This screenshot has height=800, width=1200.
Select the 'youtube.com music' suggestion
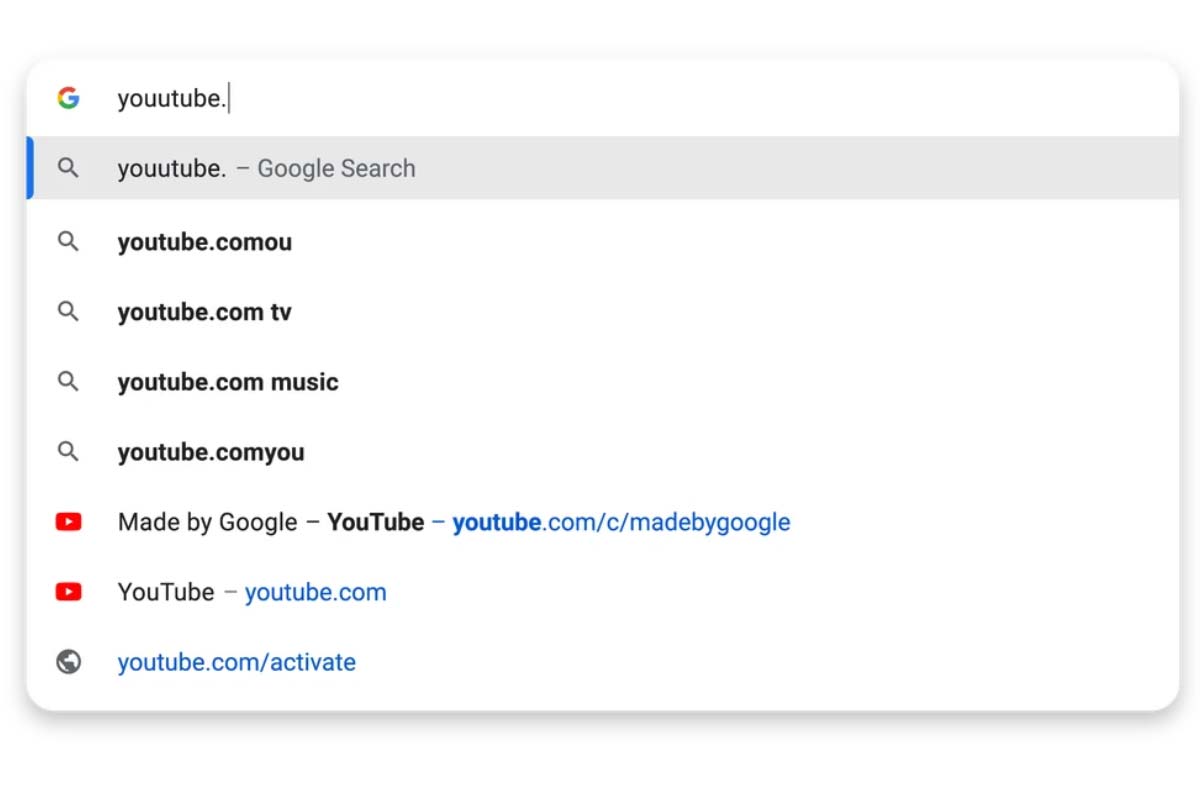tap(603, 382)
